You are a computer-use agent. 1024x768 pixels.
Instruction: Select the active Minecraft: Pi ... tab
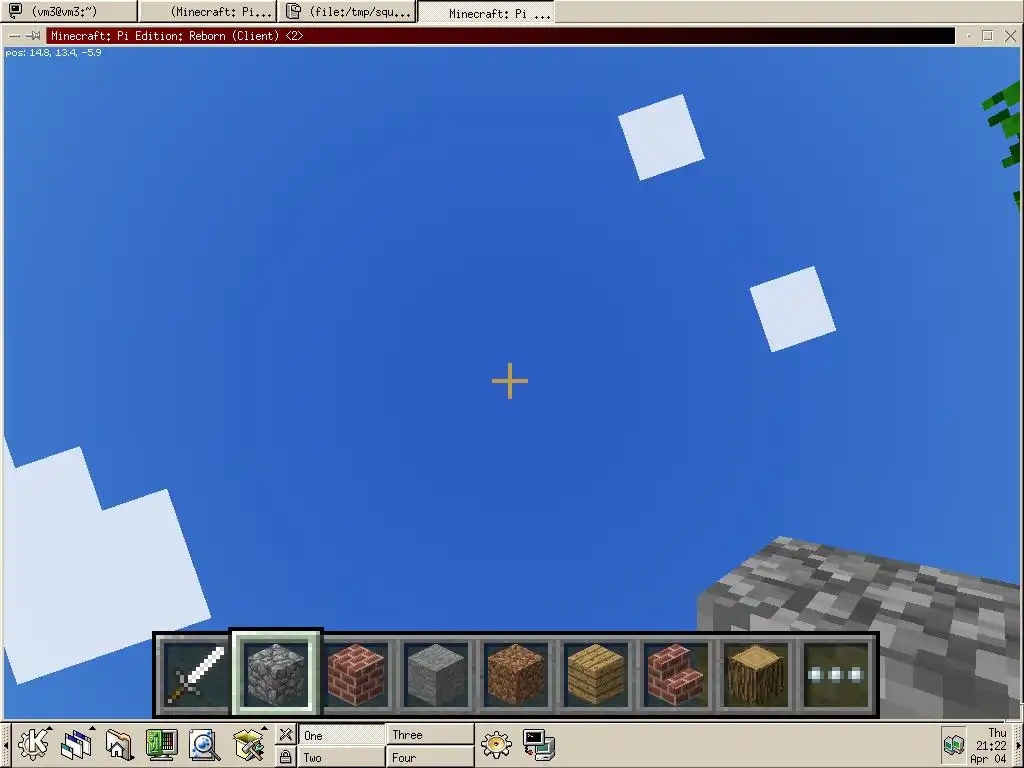487,12
